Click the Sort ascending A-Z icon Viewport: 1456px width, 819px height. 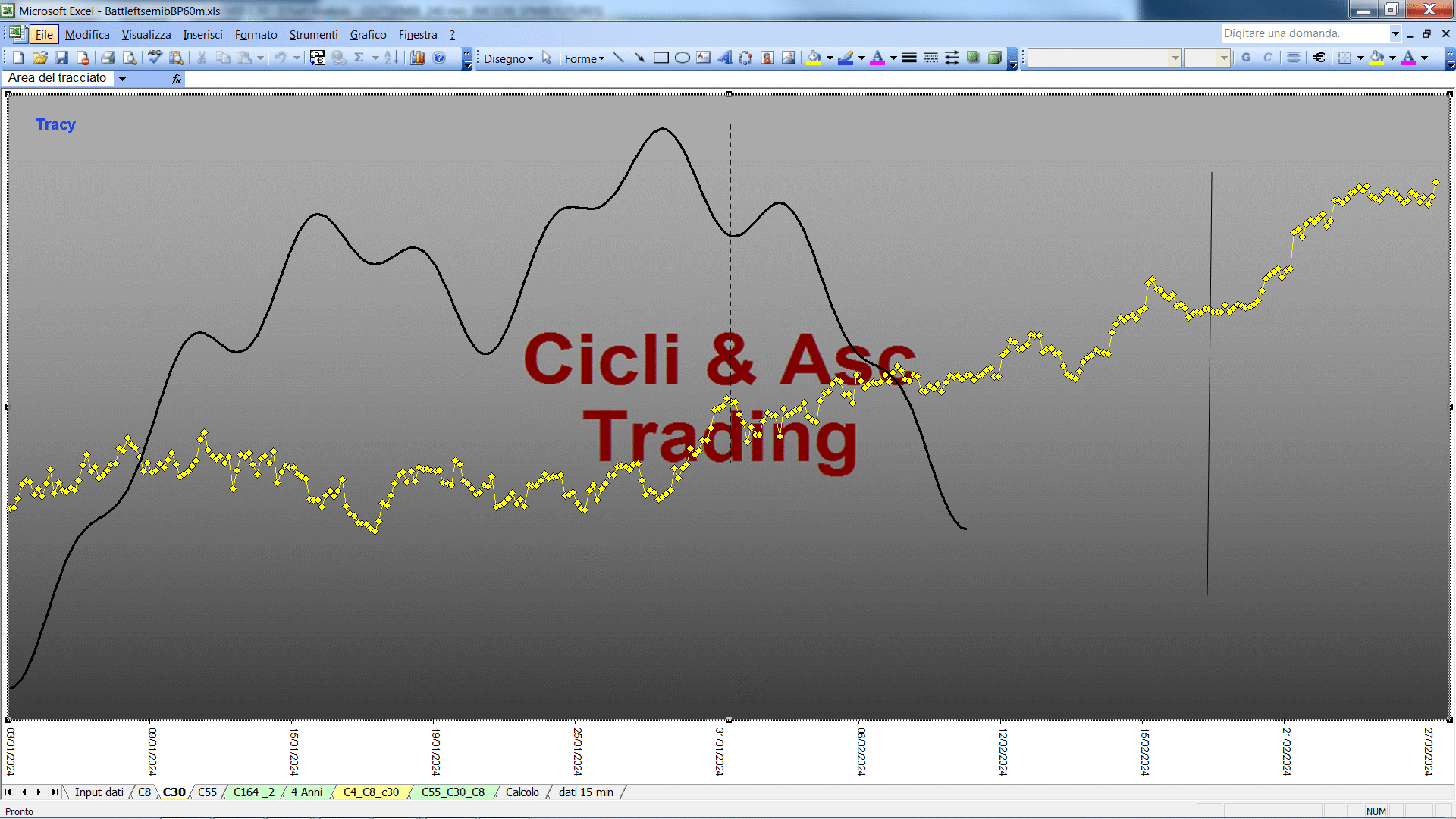pyautogui.click(x=391, y=58)
